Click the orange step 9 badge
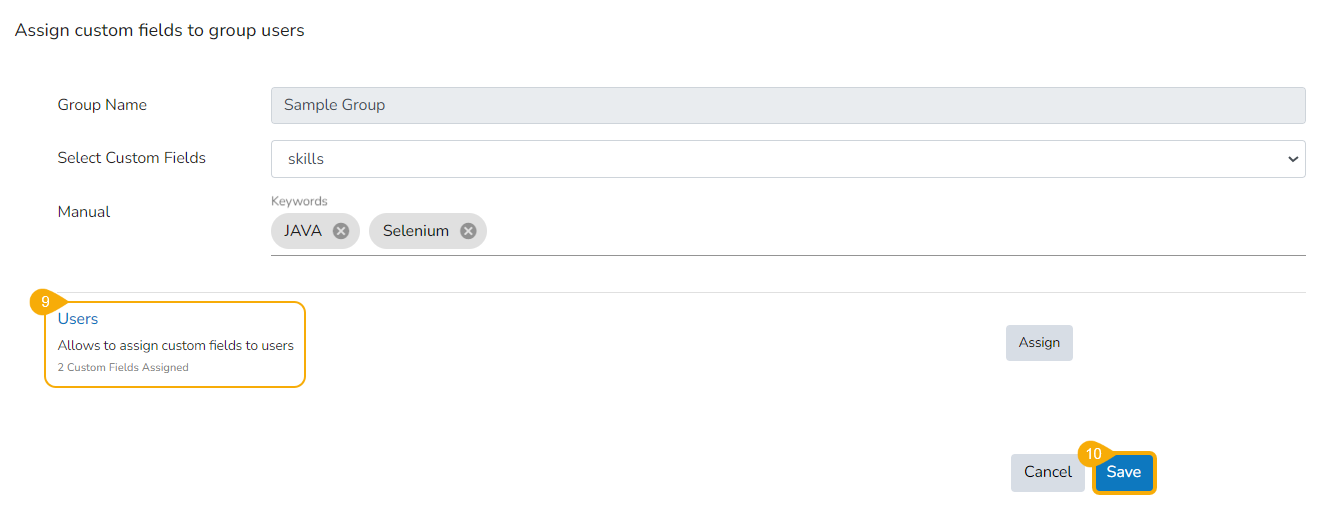1318x505 pixels. [x=45, y=301]
